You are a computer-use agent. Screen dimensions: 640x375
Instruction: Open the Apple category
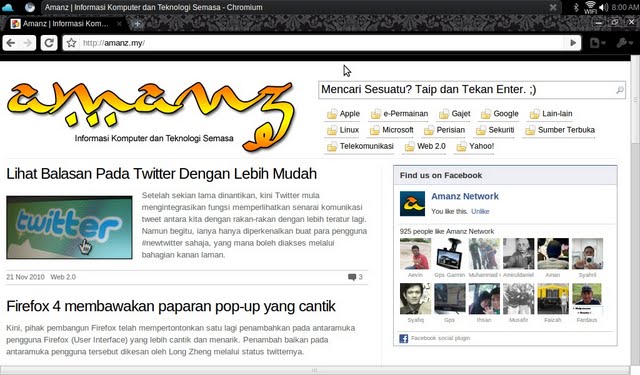click(x=343, y=114)
